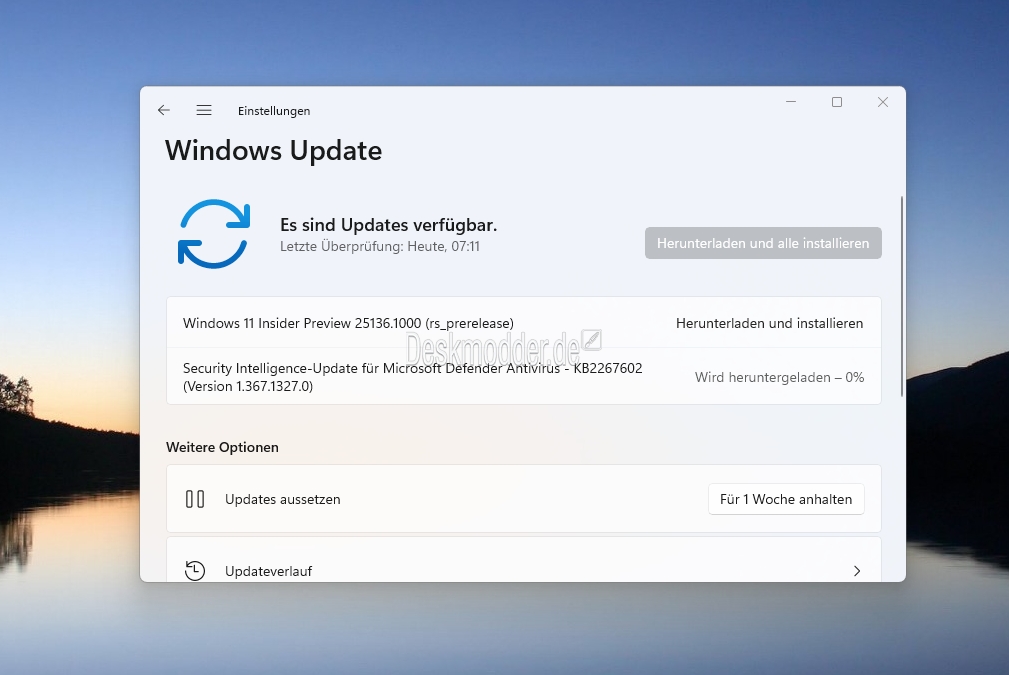Click the history clock icon beside Updateverlauf

[195, 571]
